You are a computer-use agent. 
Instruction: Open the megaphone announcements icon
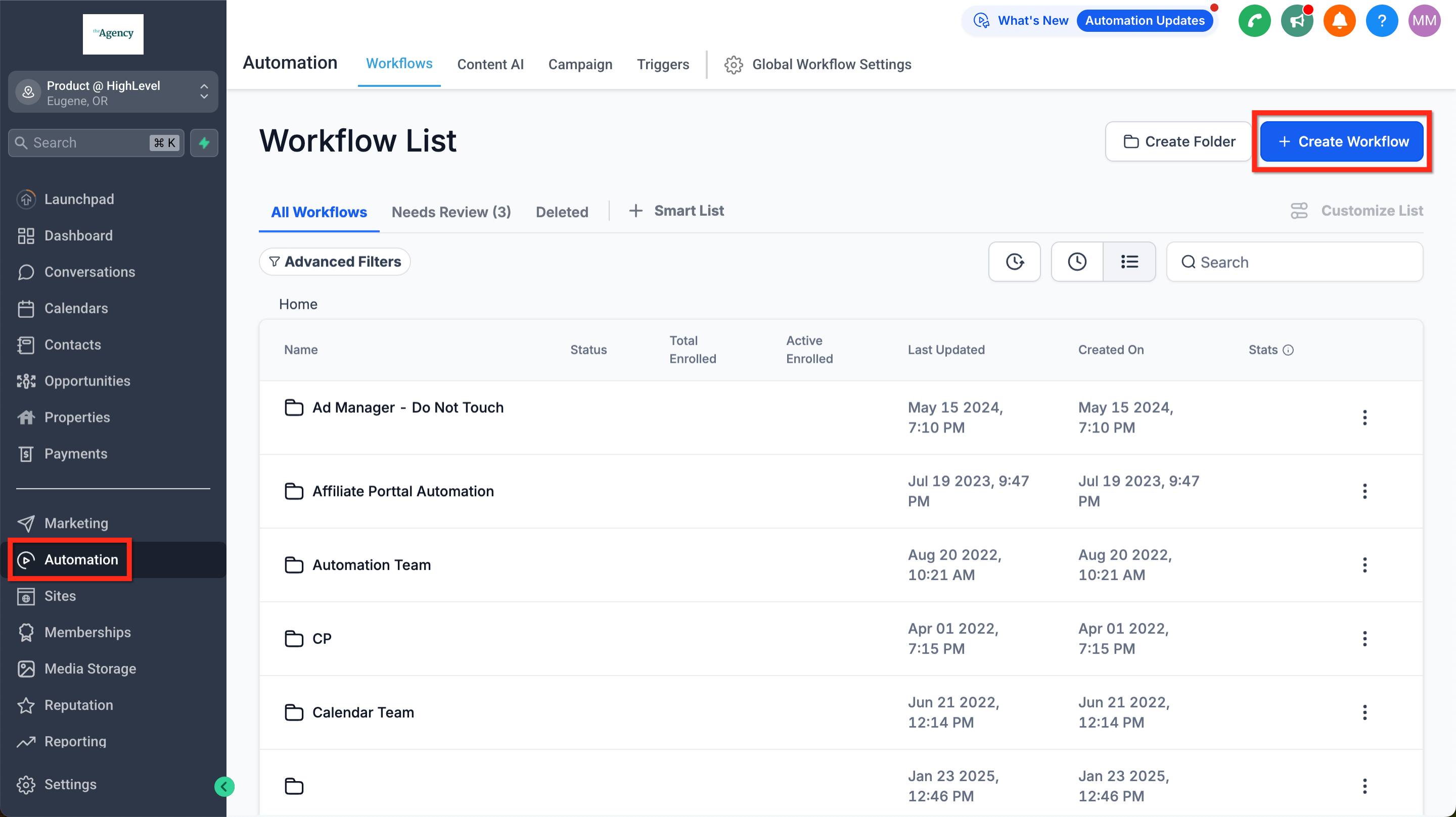(1297, 21)
